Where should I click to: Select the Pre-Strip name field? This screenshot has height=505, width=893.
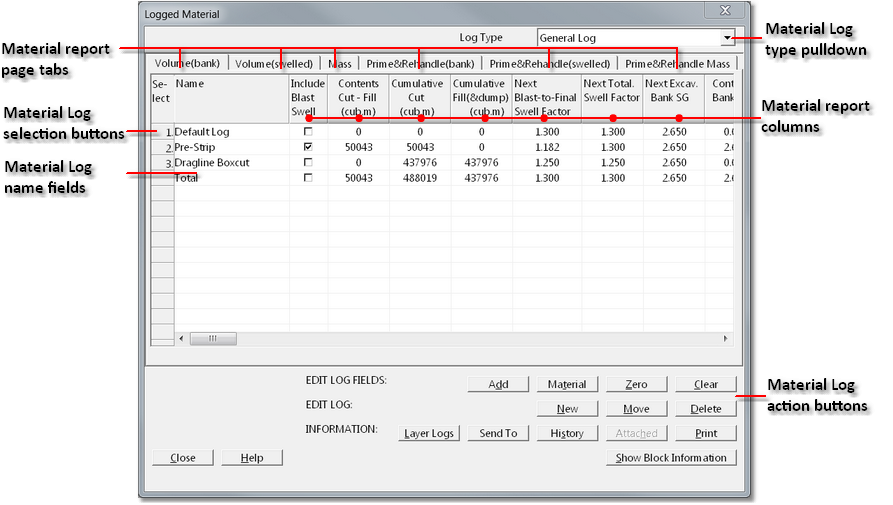pos(231,147)
